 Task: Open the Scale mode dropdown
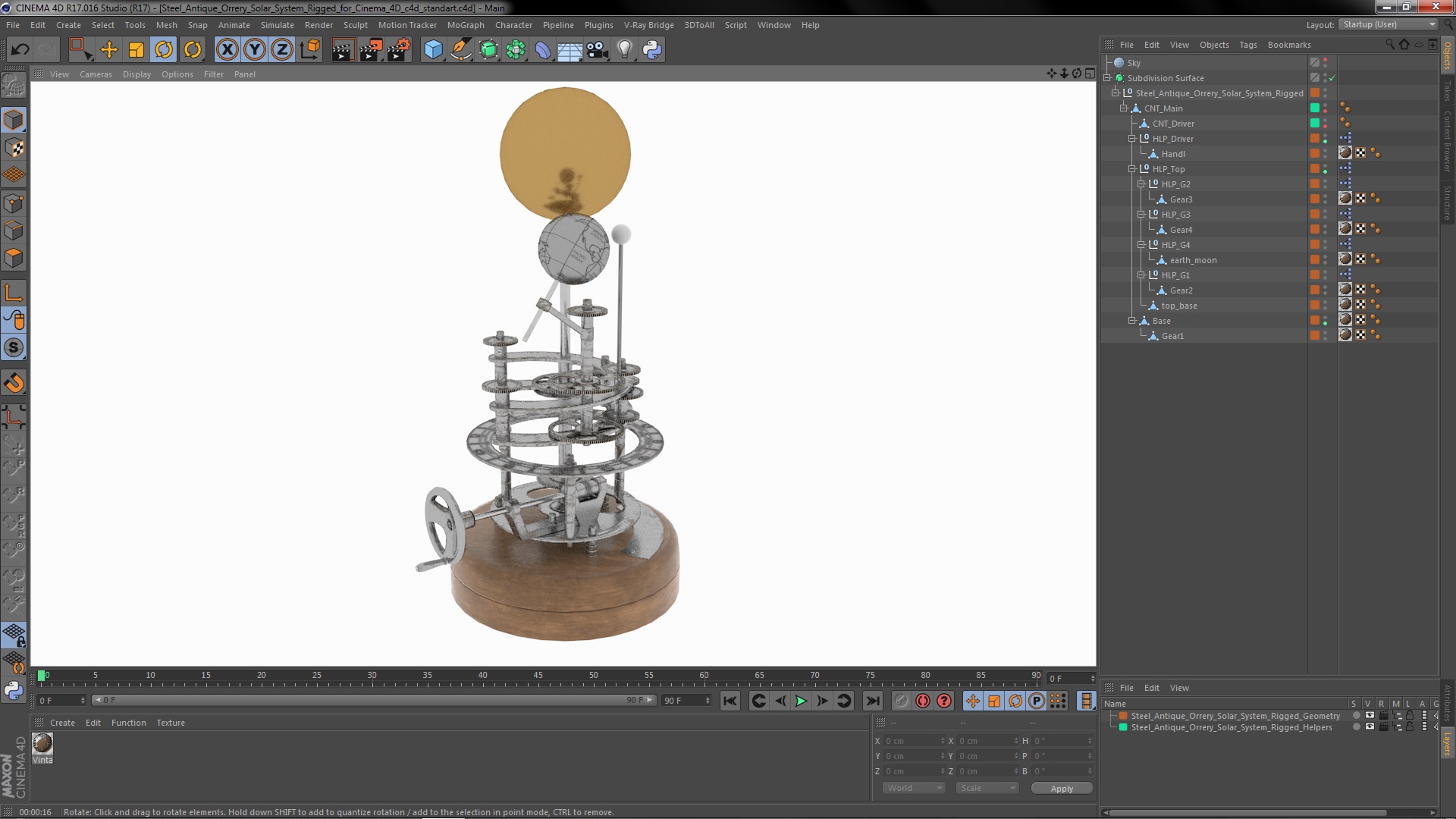tap(987, 788)
